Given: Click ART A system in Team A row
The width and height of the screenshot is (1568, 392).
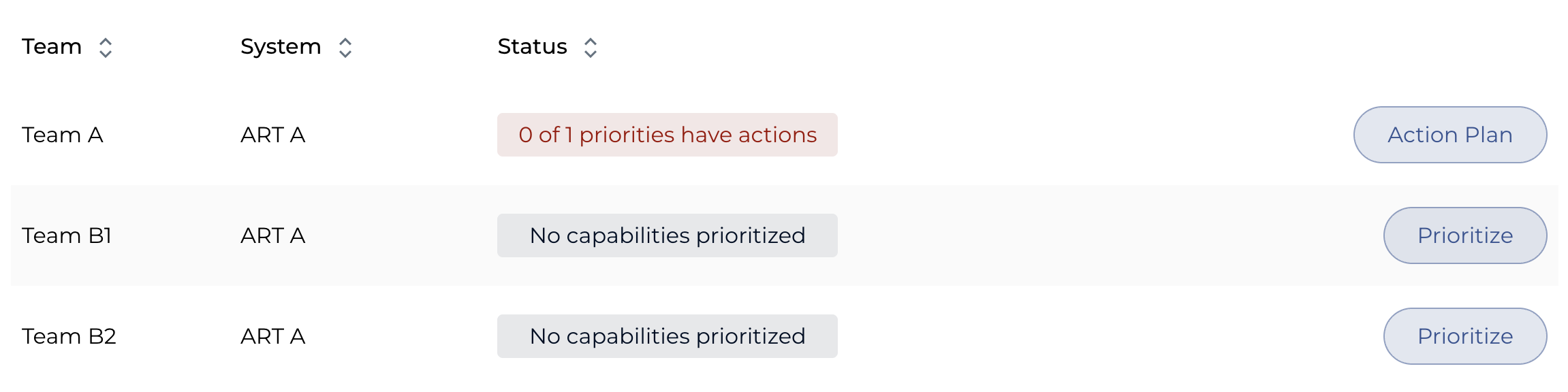Looking at the screenshot, I should coord(272,135).
